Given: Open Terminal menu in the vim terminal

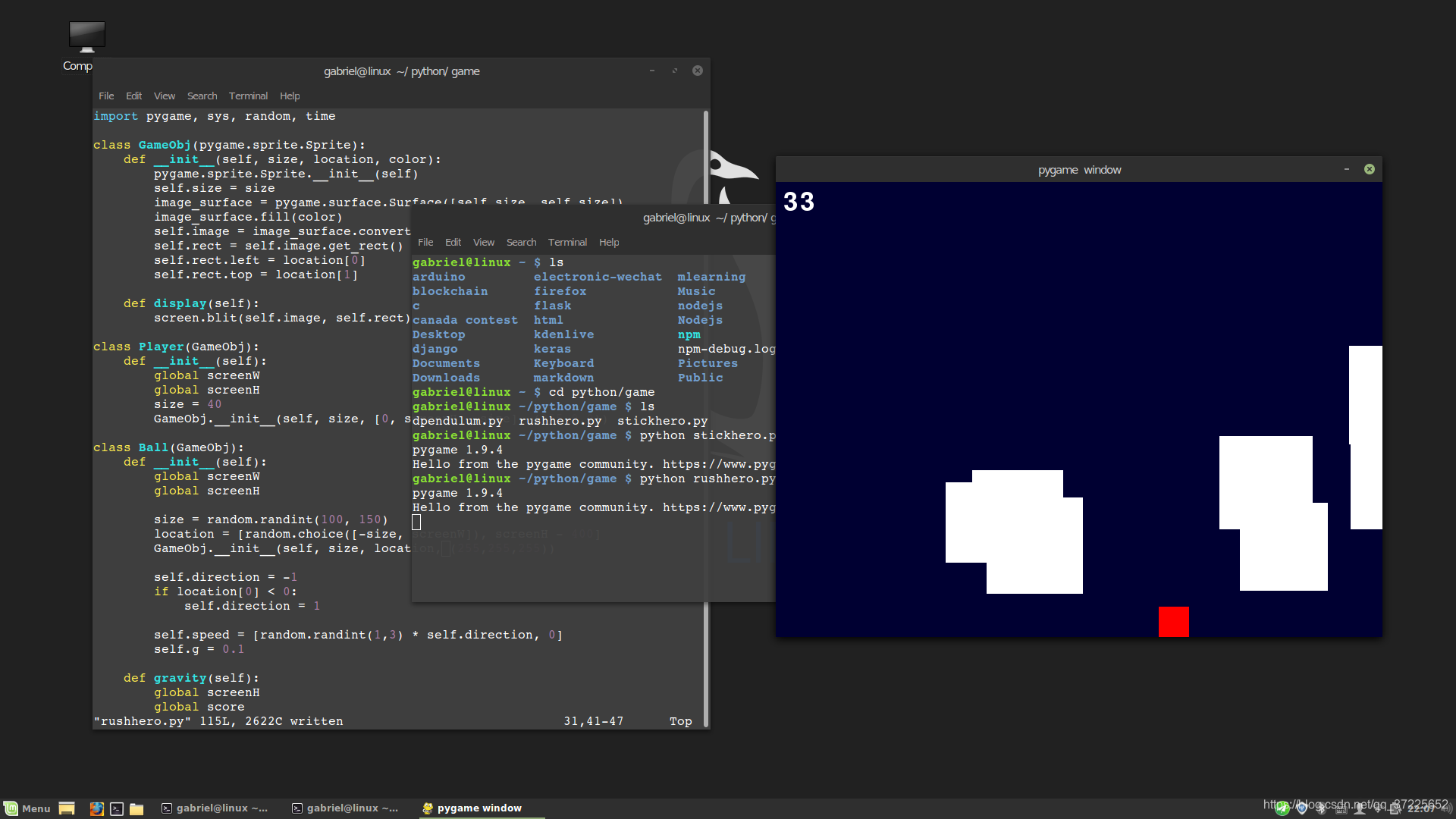Looking at the screenshot, I should pos(249,96).
